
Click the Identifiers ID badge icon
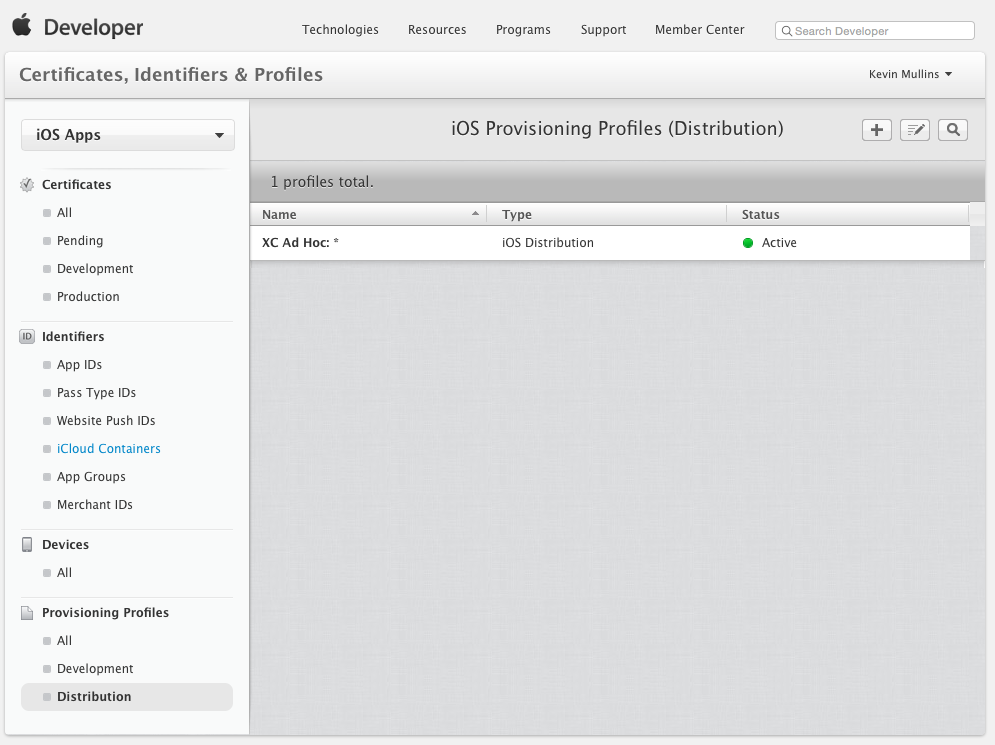pos(26,336)
